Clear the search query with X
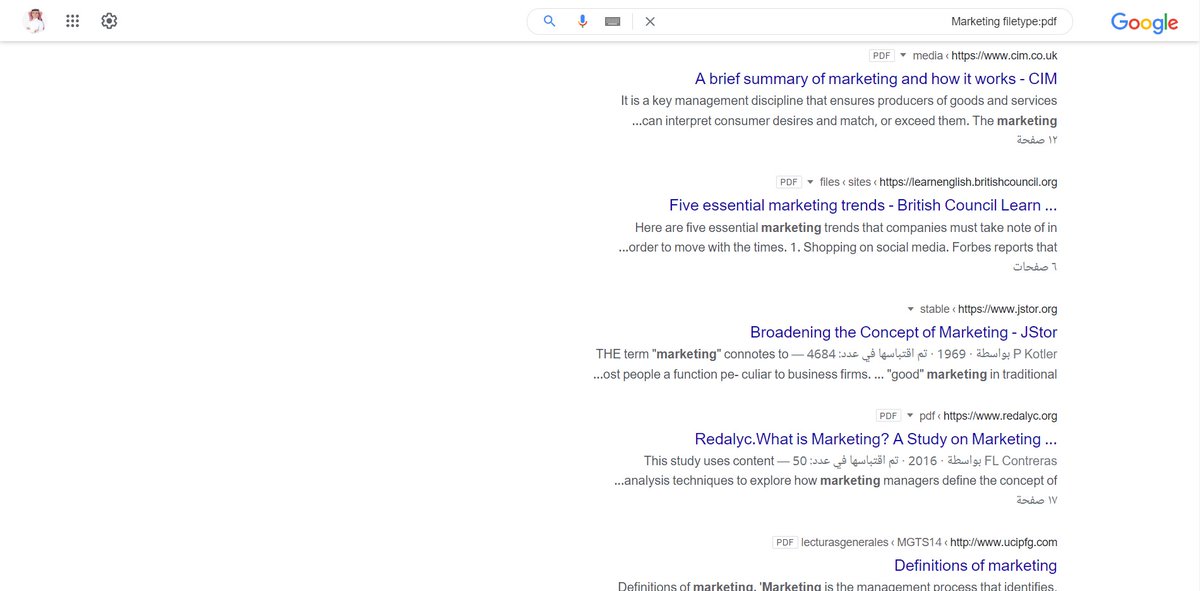Screen dimensions: 1200x591 [650, 21]
